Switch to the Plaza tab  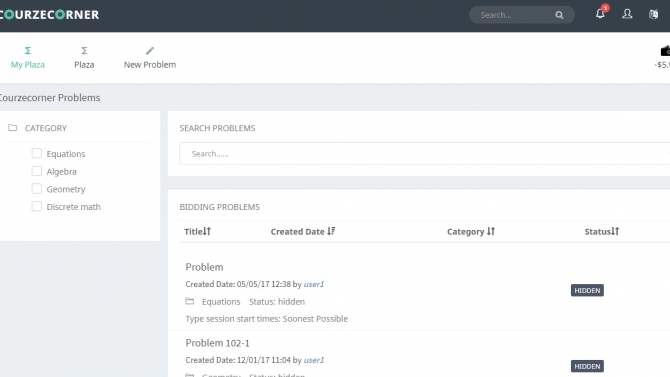(84, 57)
